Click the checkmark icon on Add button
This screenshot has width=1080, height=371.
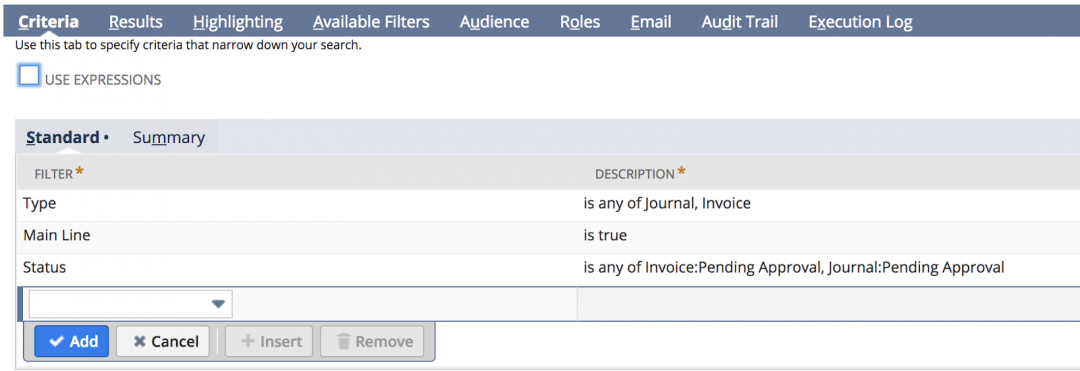[x=56, y=342]
